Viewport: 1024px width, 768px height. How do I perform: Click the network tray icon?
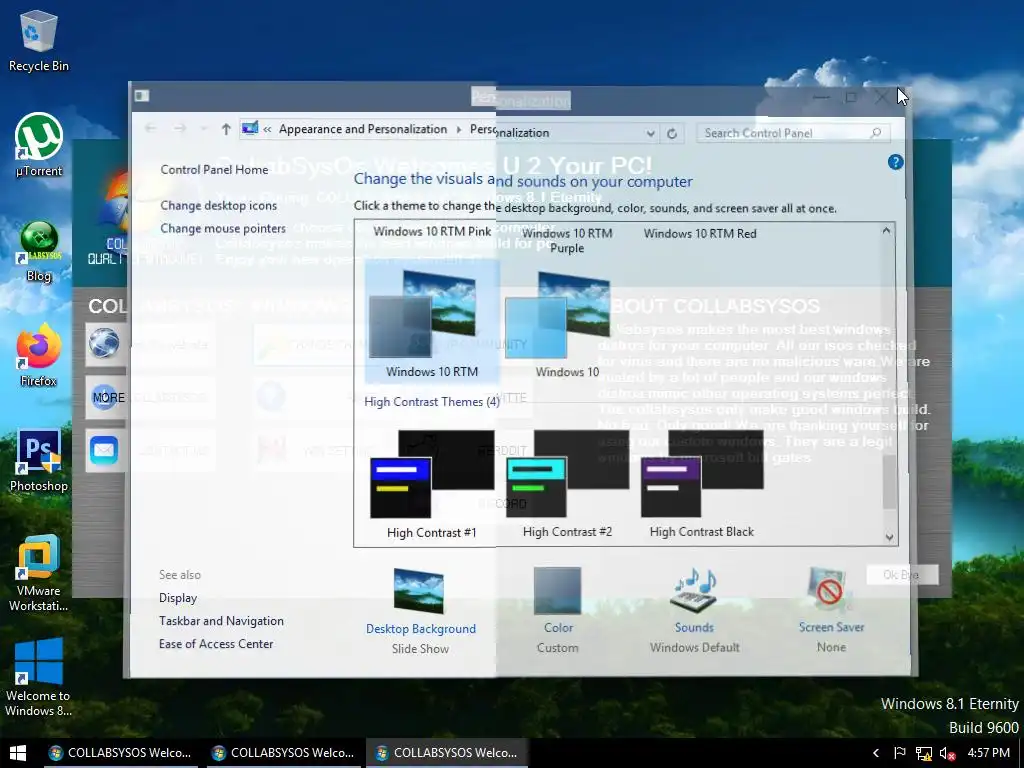click(x=923, y=754)
